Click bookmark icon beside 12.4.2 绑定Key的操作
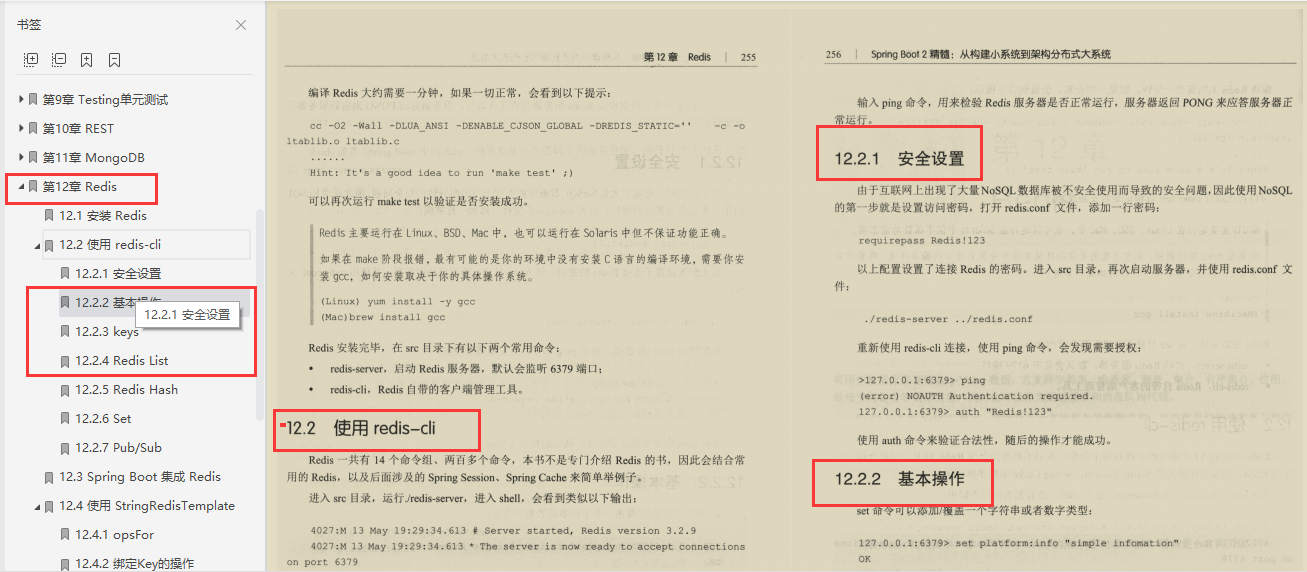1307x572 pixels. (65, 564)
